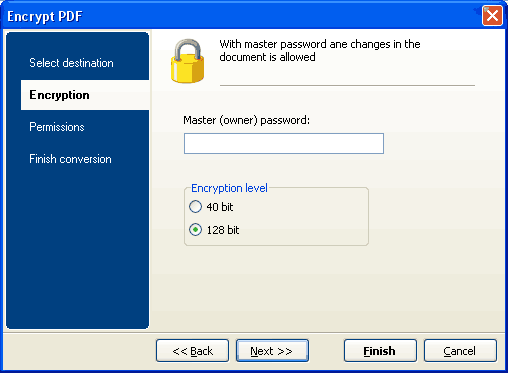Click the Encryption level group heading
508x373 pixels.
(229, 188)
